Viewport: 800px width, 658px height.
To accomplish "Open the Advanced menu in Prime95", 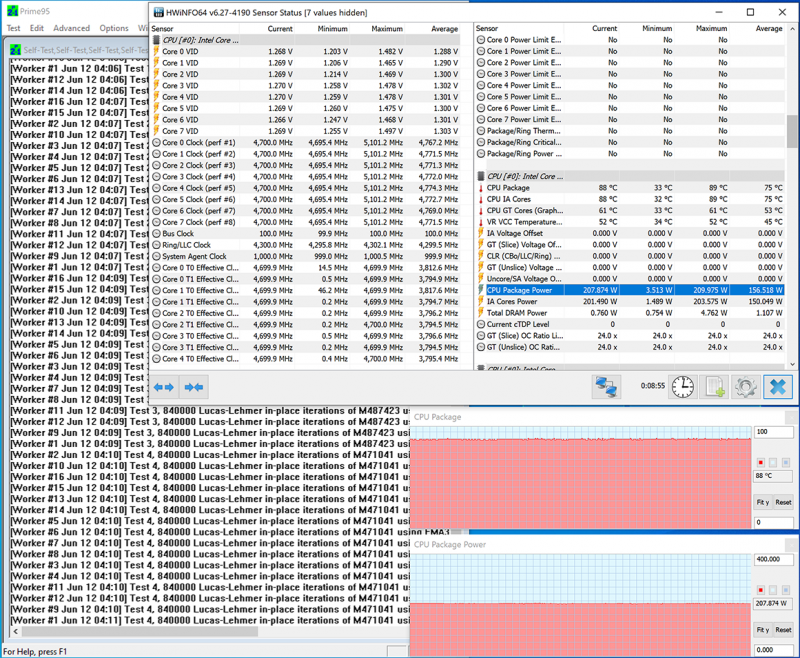I will [71, 28].
